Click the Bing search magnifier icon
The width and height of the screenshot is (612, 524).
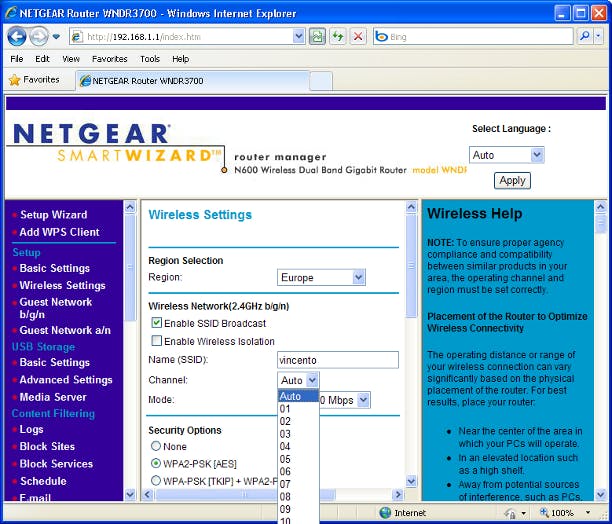point(584,37)
